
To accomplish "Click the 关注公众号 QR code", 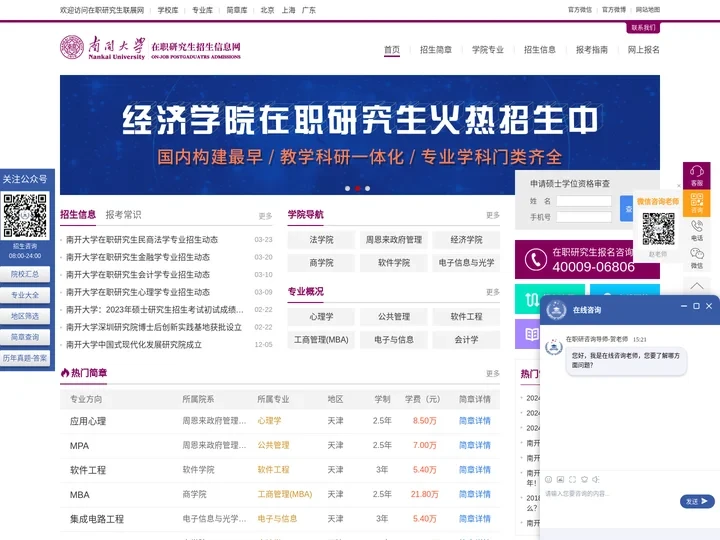I will tap(25, 215).
